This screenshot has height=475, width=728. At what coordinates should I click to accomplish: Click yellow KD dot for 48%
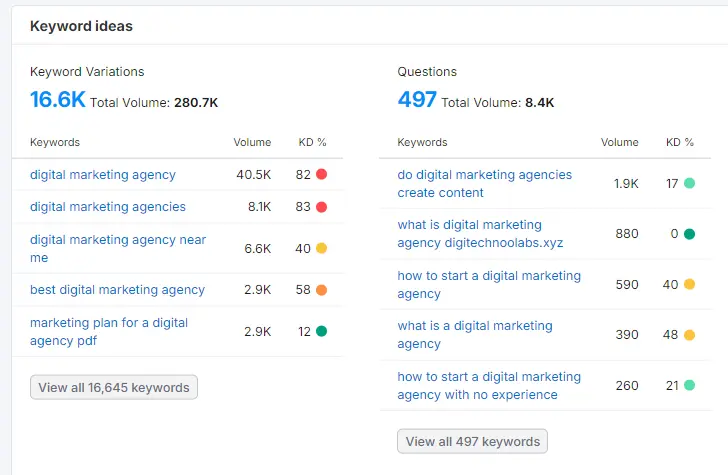(x=689, y=335)
